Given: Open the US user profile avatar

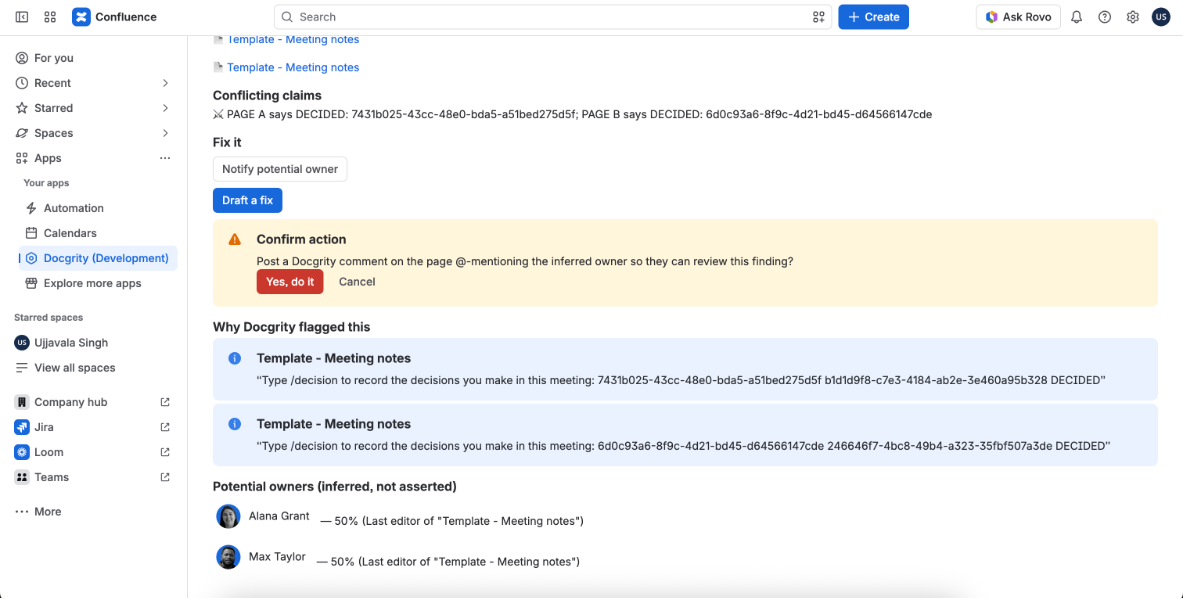Looking at the screenshot, I should (x=1160, y=17).
